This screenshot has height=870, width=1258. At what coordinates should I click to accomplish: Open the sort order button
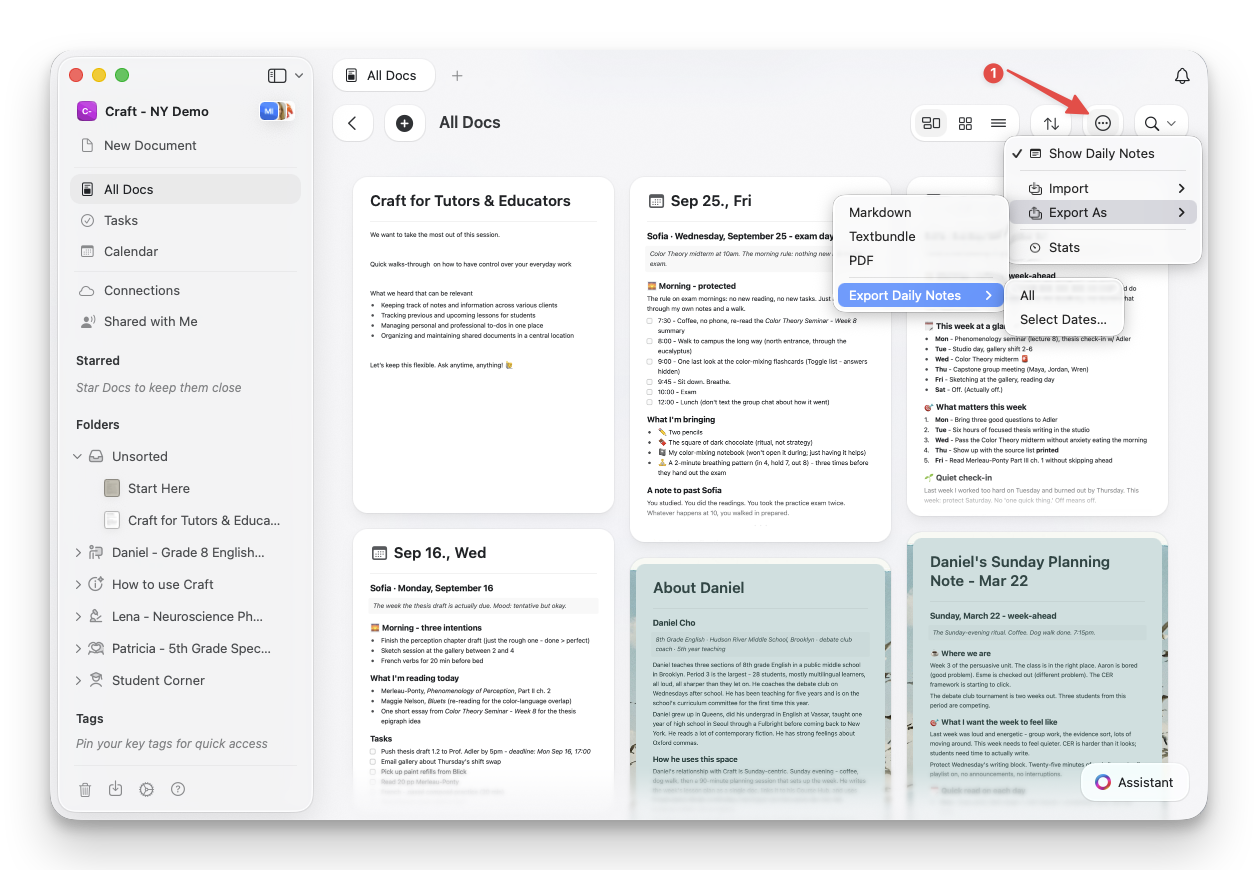click(1051, 123)
